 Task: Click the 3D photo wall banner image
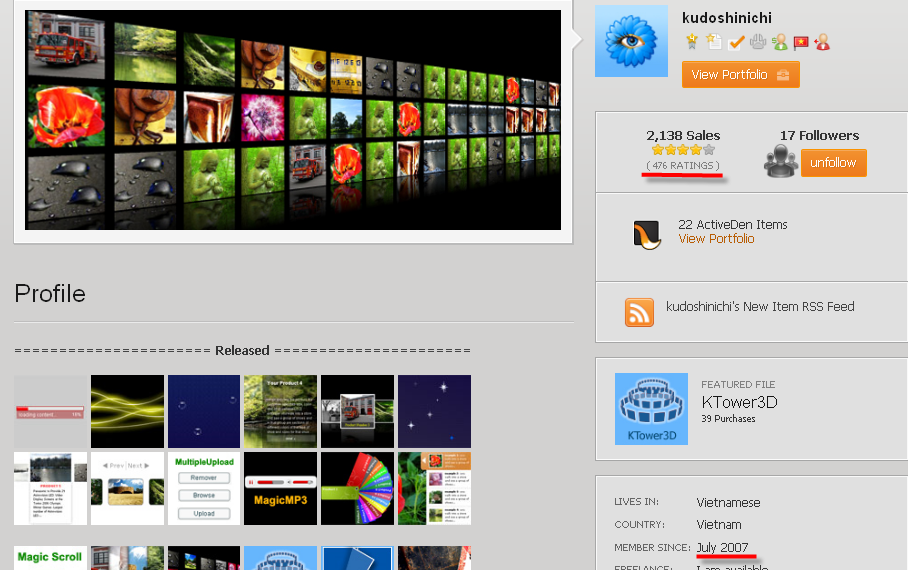293,120
